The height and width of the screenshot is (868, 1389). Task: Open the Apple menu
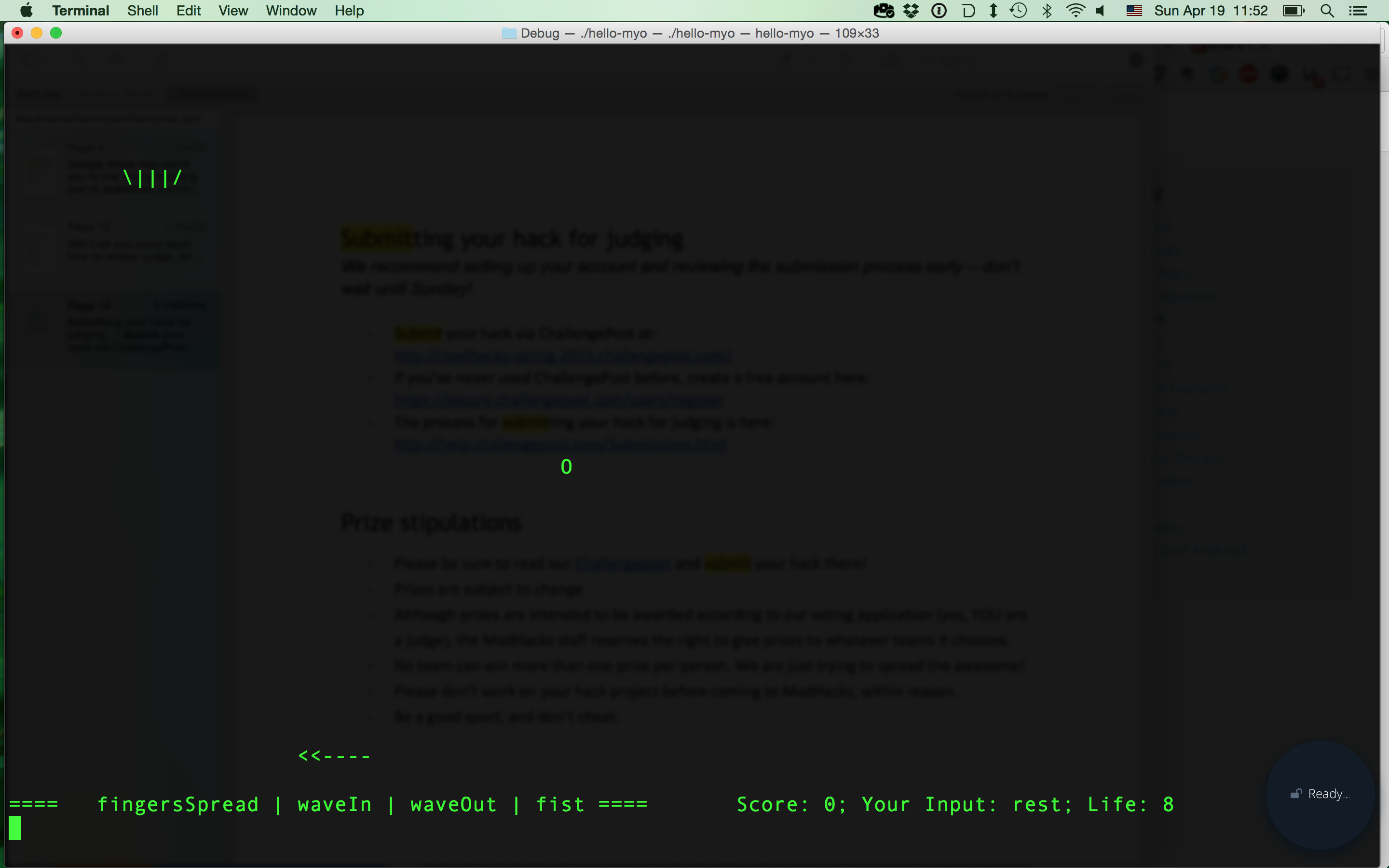coord(27,11)
